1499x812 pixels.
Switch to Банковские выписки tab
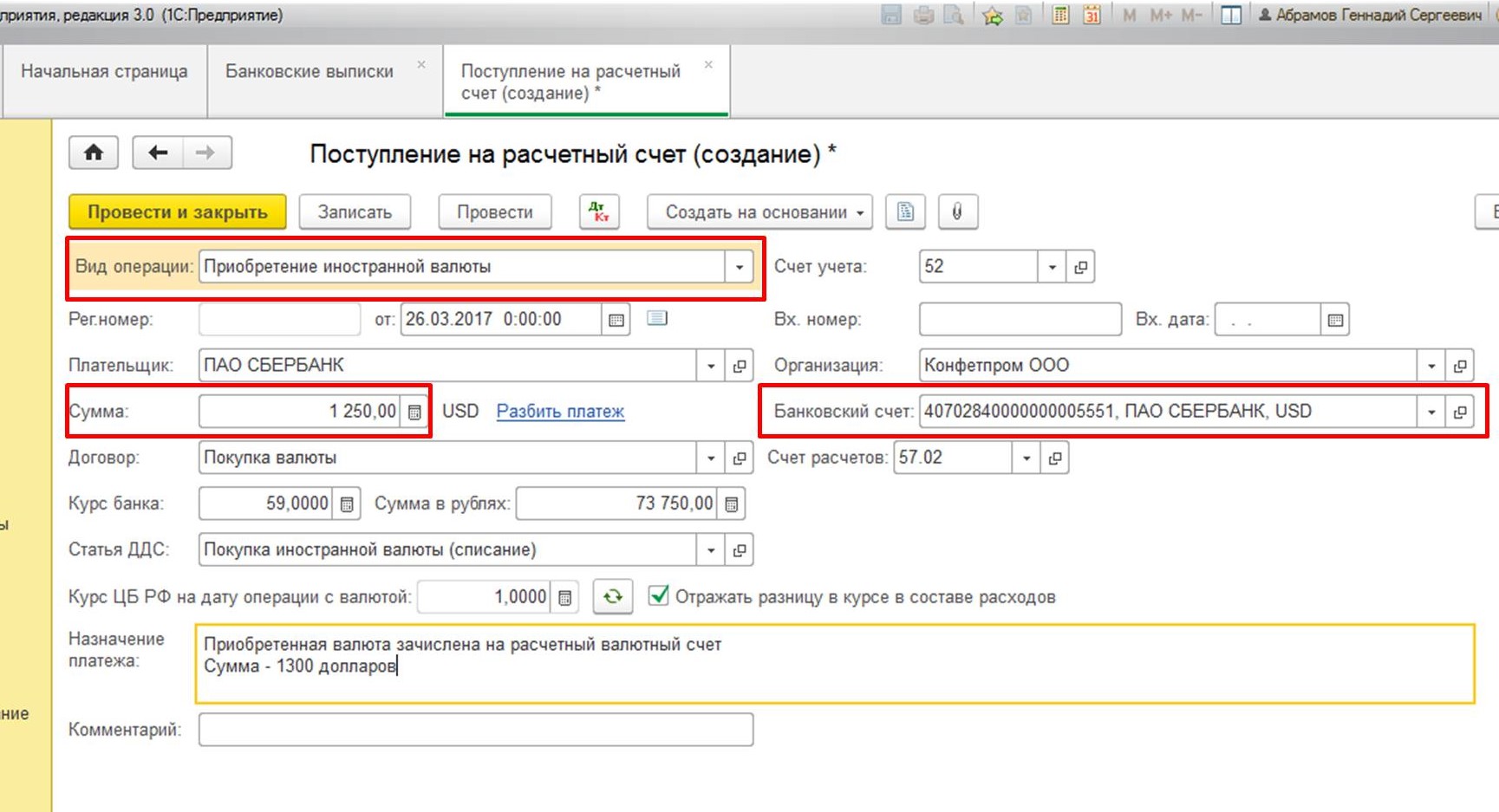click(310, 72)
